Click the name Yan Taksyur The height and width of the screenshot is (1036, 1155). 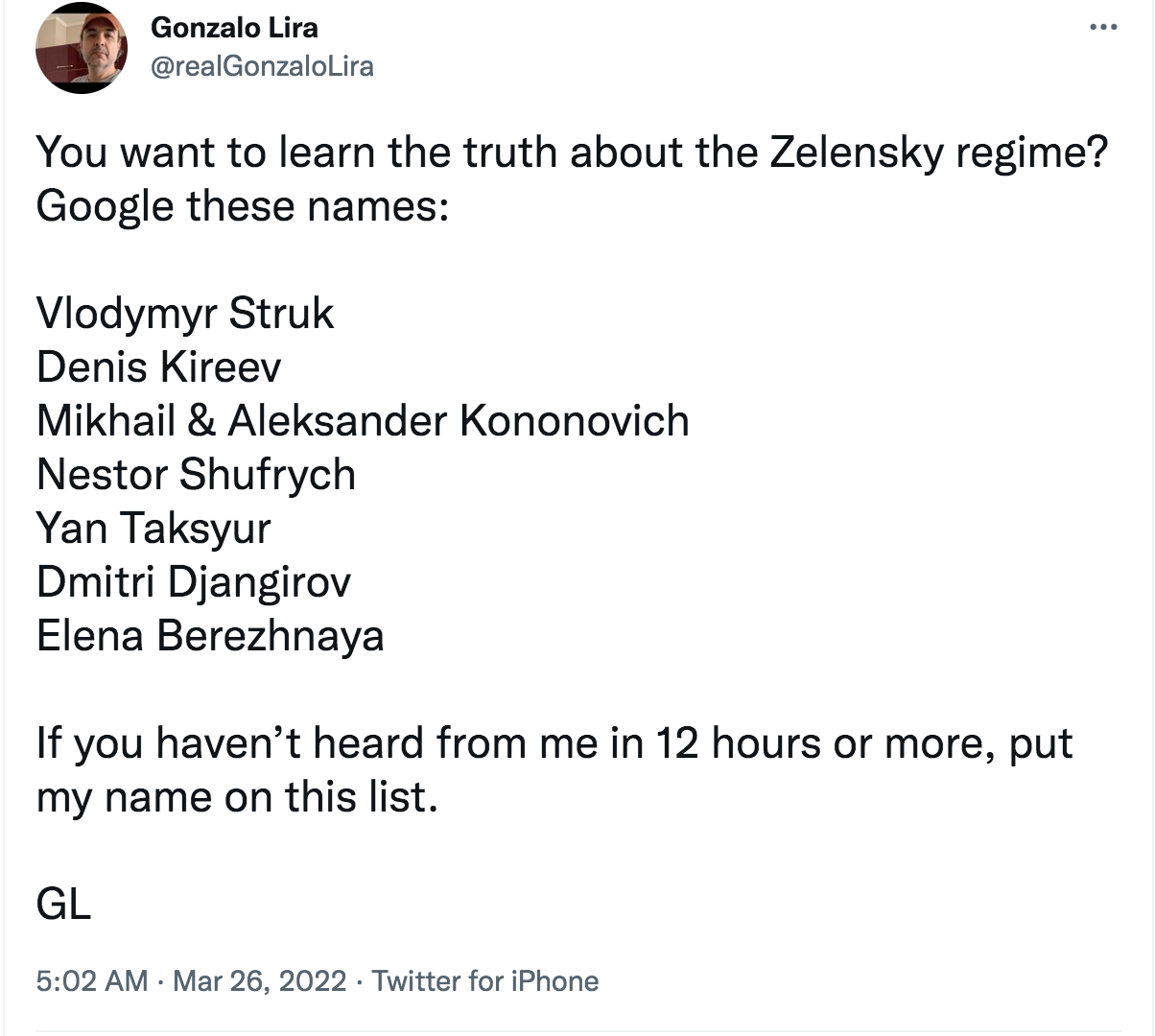click(153, 529)
